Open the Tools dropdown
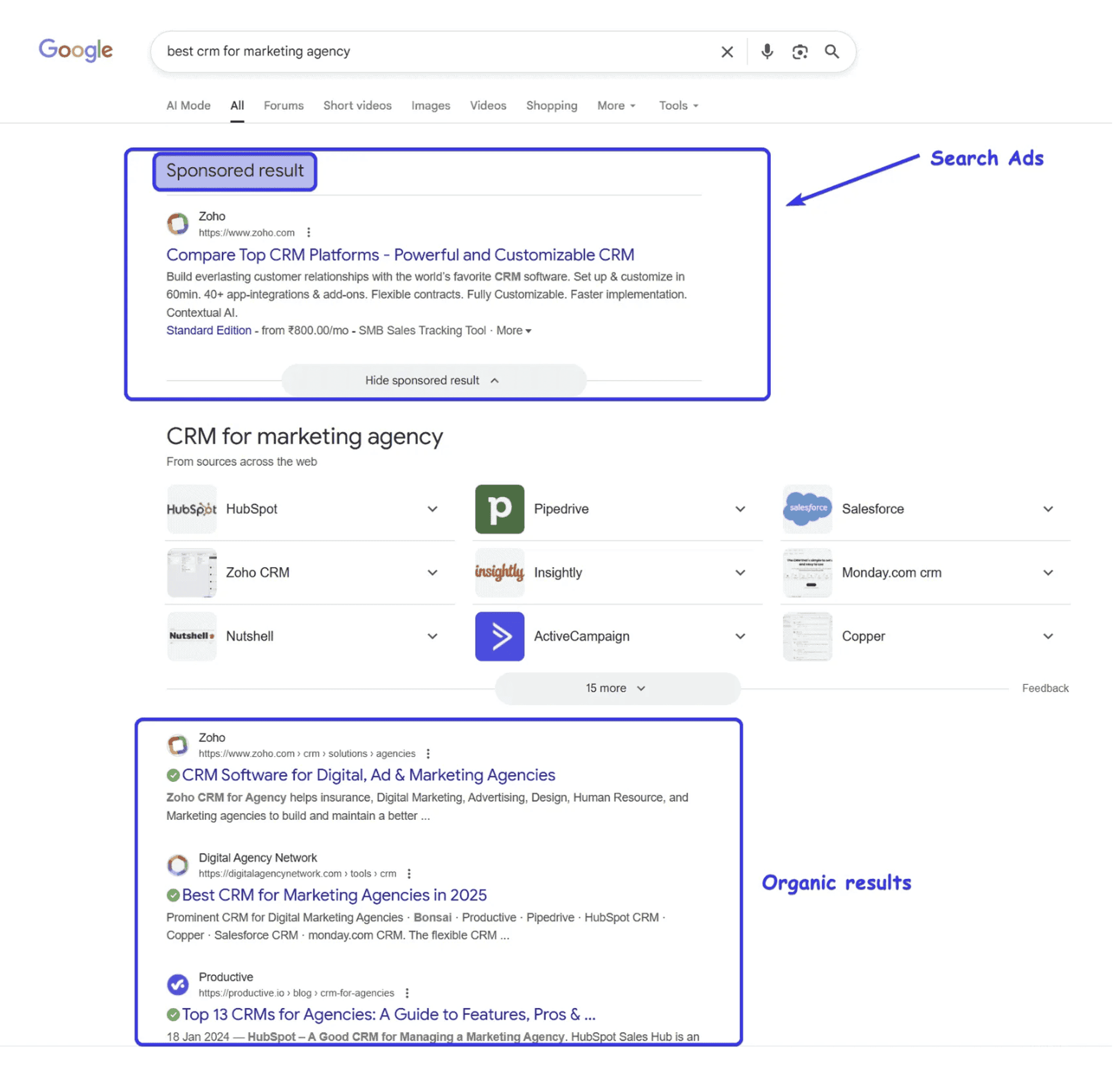Screen dimensions: 1120x1075 [679, 106]
